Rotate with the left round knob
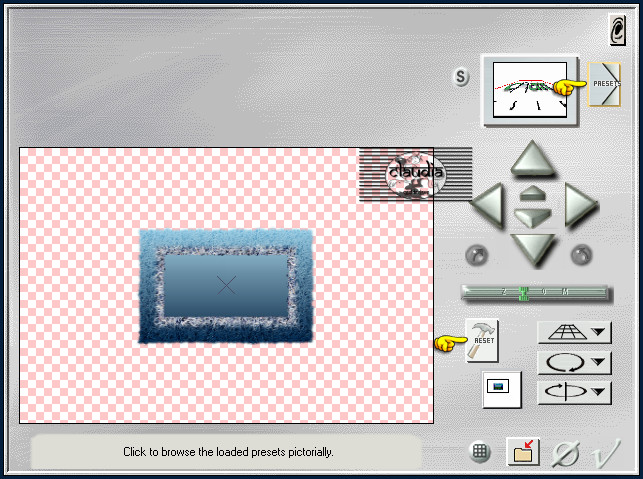Screen dimensions: 643x479 (477, 255)
